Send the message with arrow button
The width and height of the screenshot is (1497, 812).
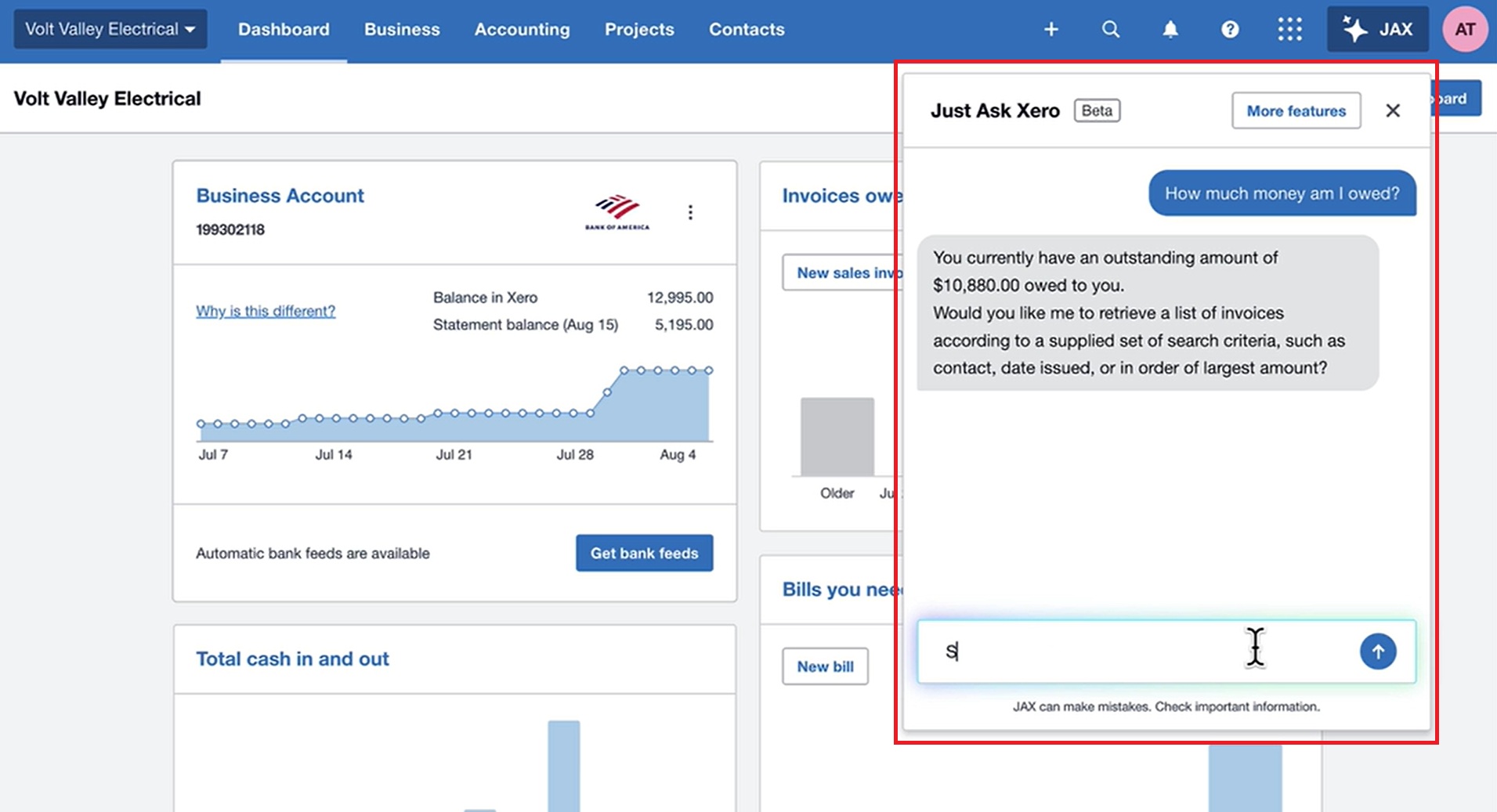coord(1378,651)
